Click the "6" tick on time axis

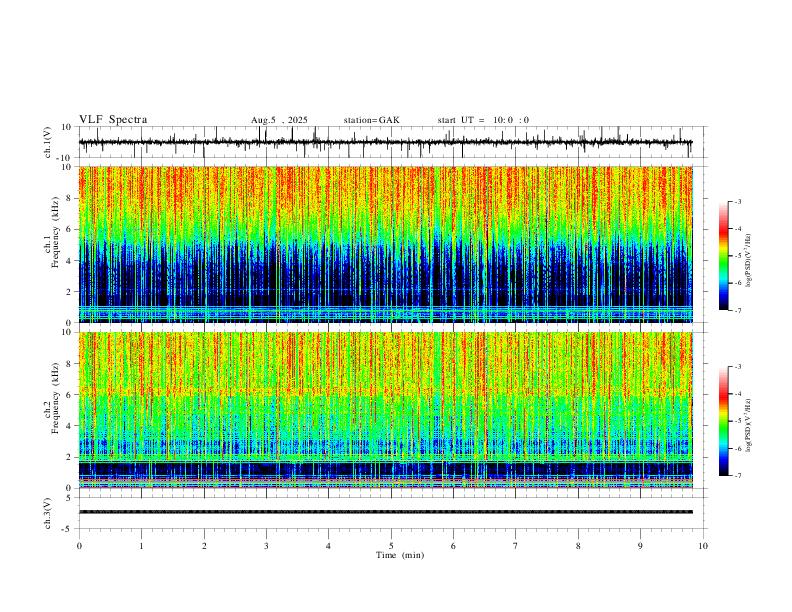point(454,546)
